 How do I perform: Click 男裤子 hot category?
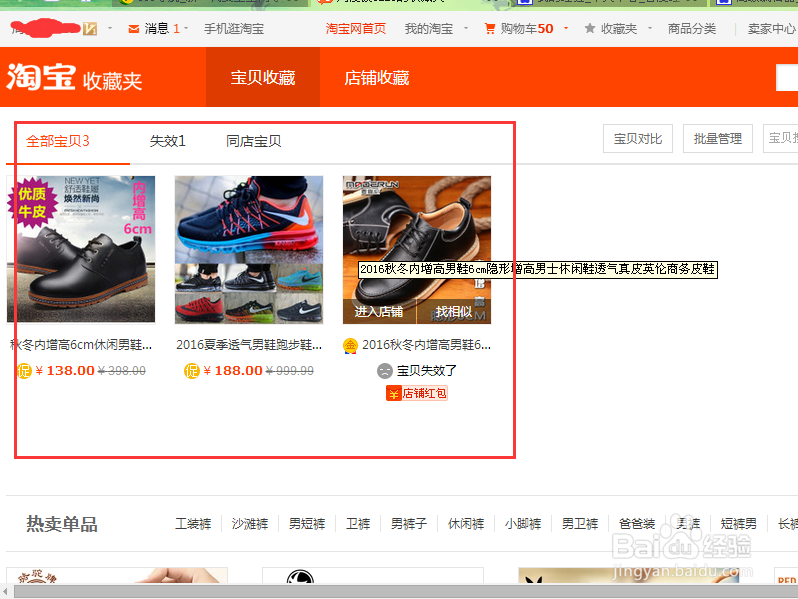pos(409,524)
